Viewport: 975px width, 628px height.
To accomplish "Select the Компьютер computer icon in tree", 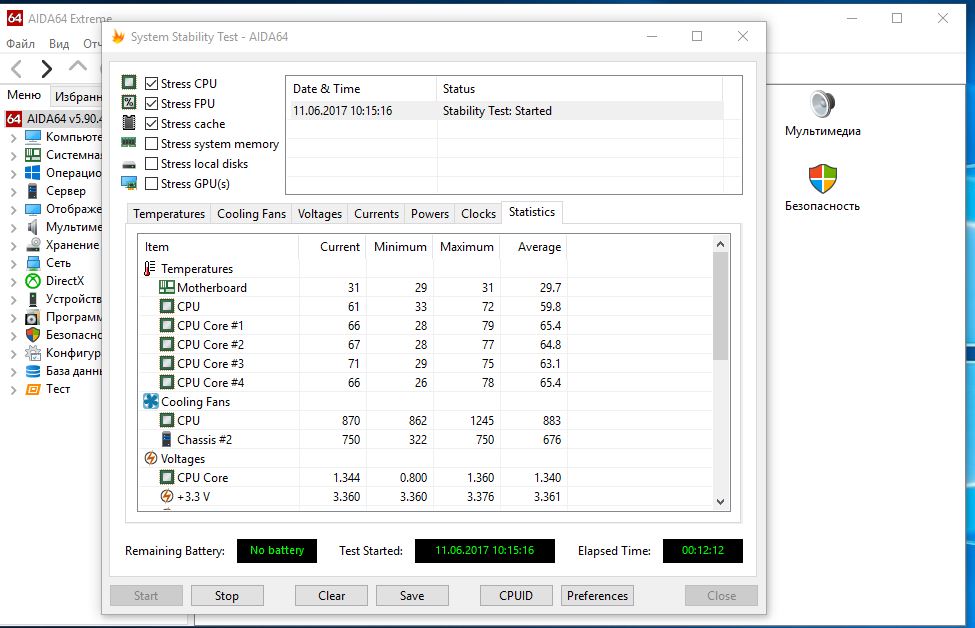I will point(33,137).
